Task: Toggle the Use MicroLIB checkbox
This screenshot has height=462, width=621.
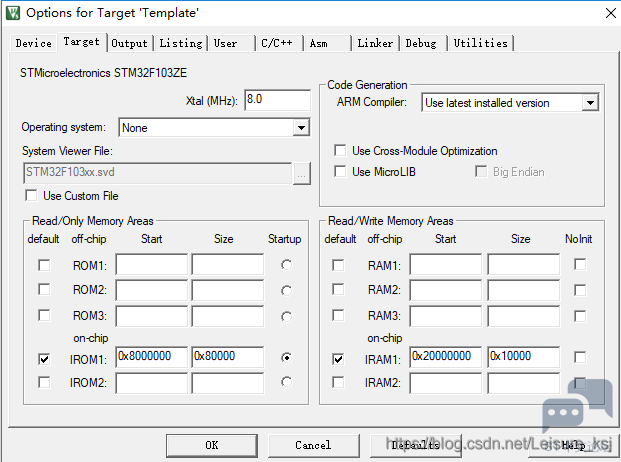Action: click(x=340, y=171)
